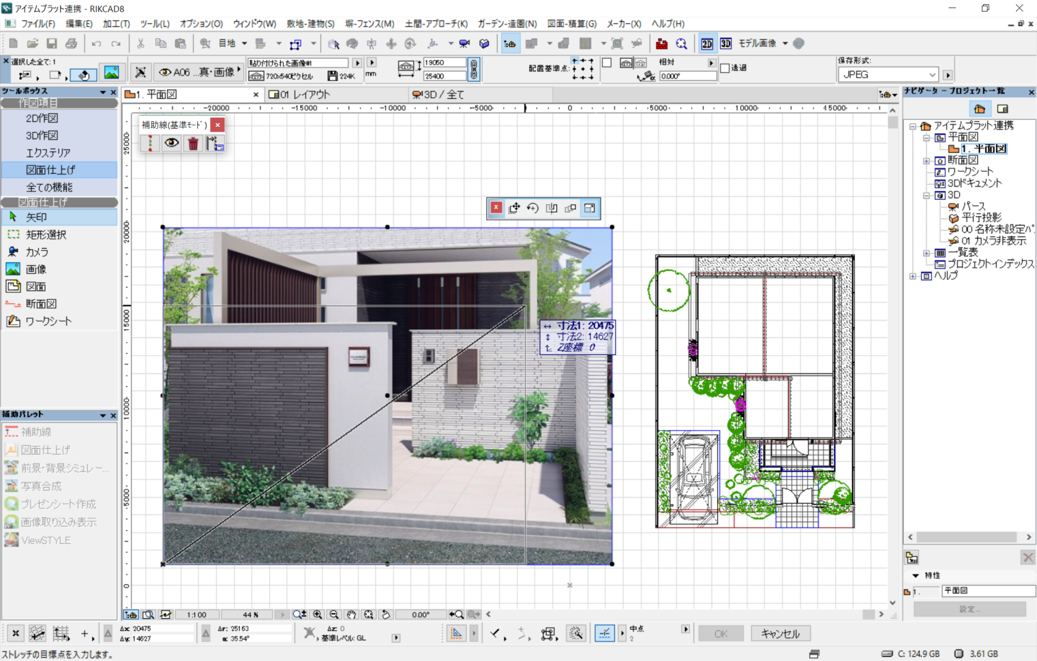
Task: Click the zoom in magnifier at bottom bar
Action: point(317,615)
